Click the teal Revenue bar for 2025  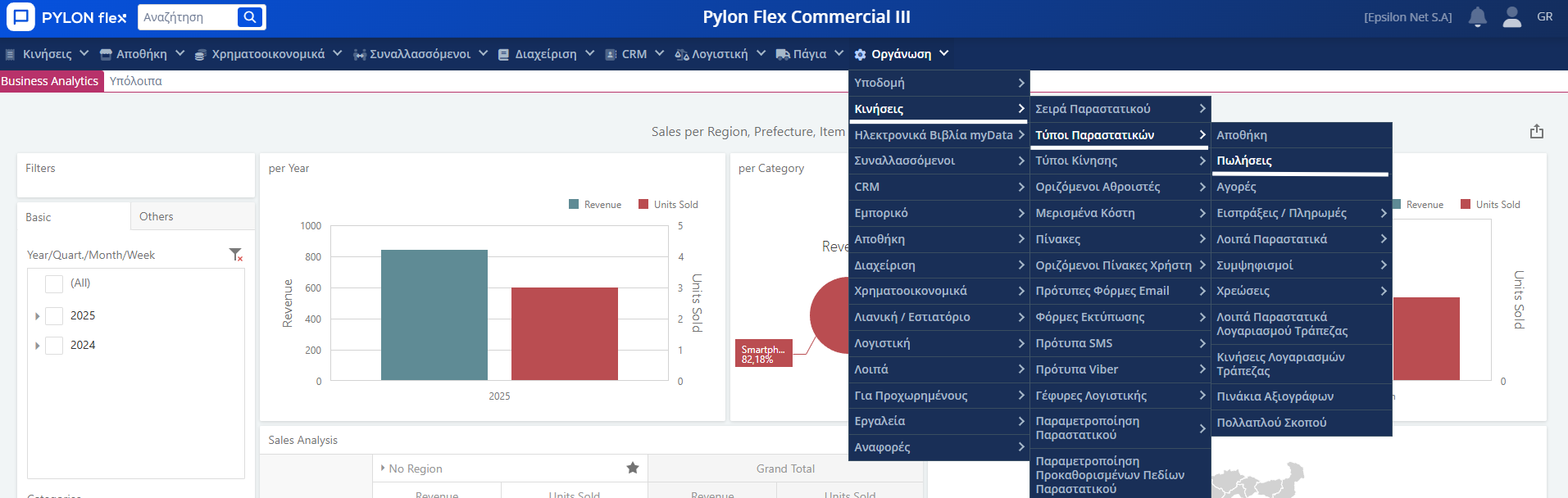(434, 315)
